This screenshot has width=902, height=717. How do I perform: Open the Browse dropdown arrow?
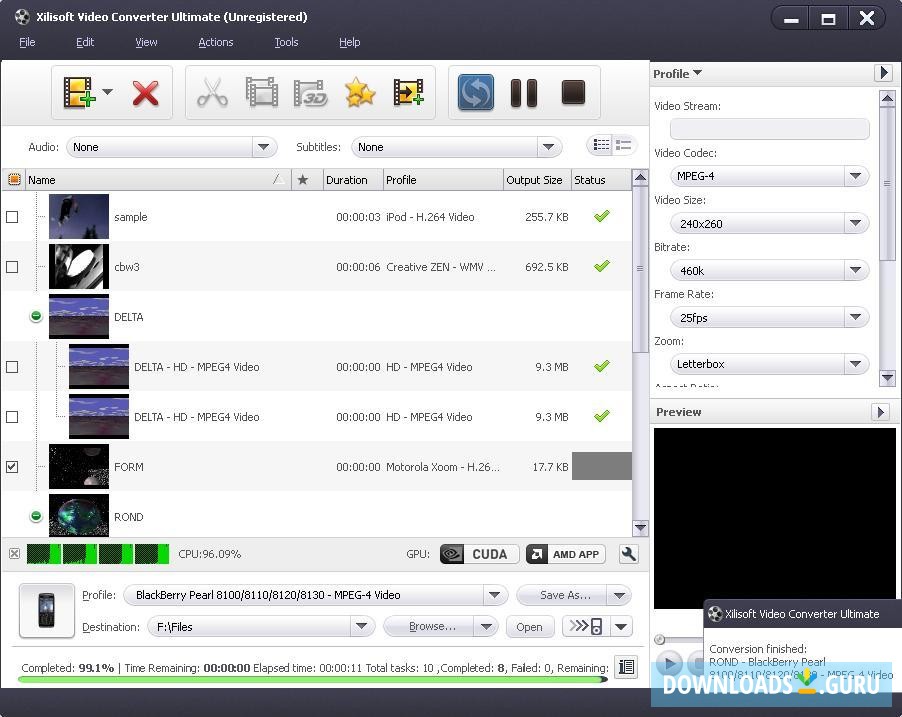pos(486,626)
